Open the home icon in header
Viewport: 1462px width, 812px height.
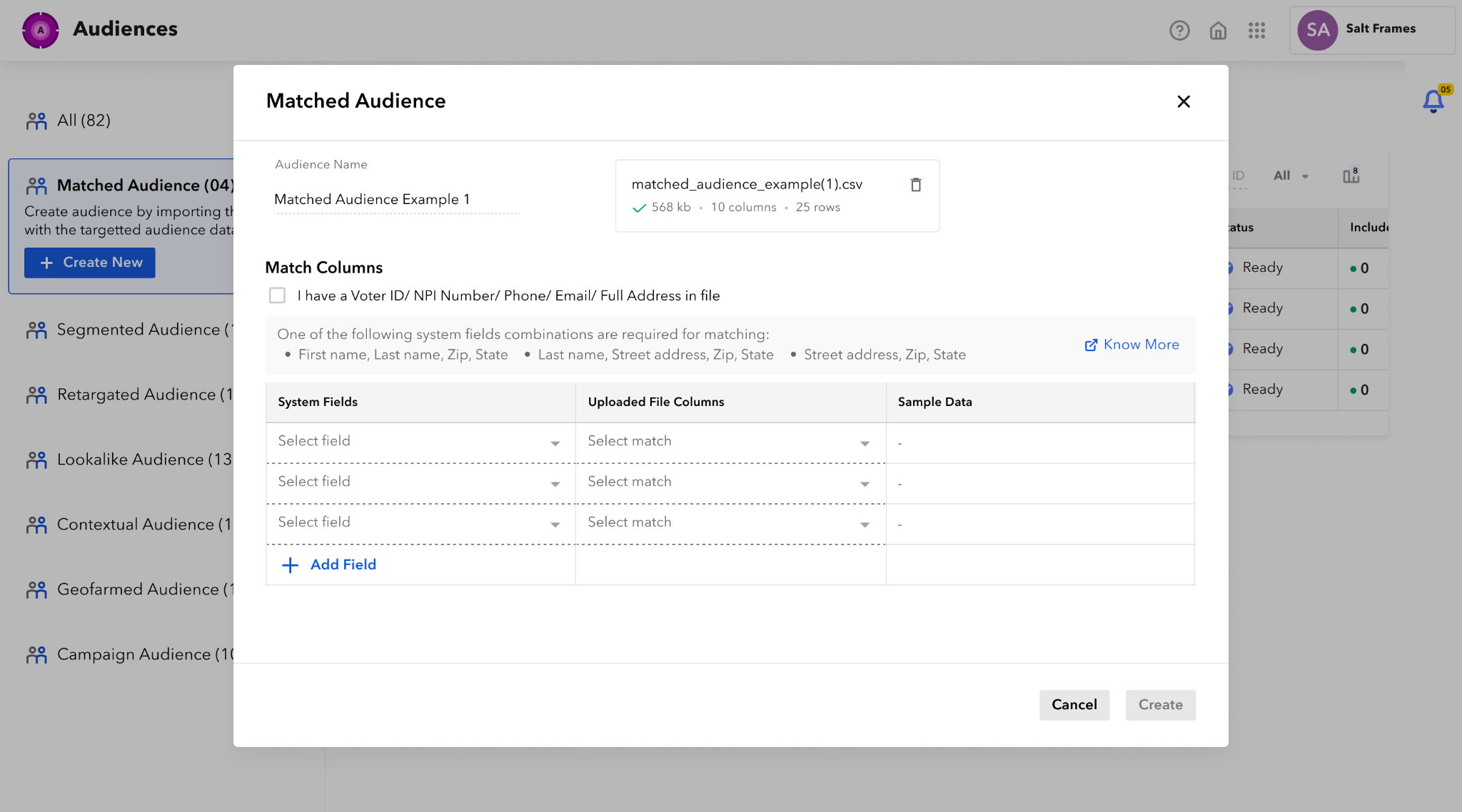pyautogui.click(x=1218, y=31)
